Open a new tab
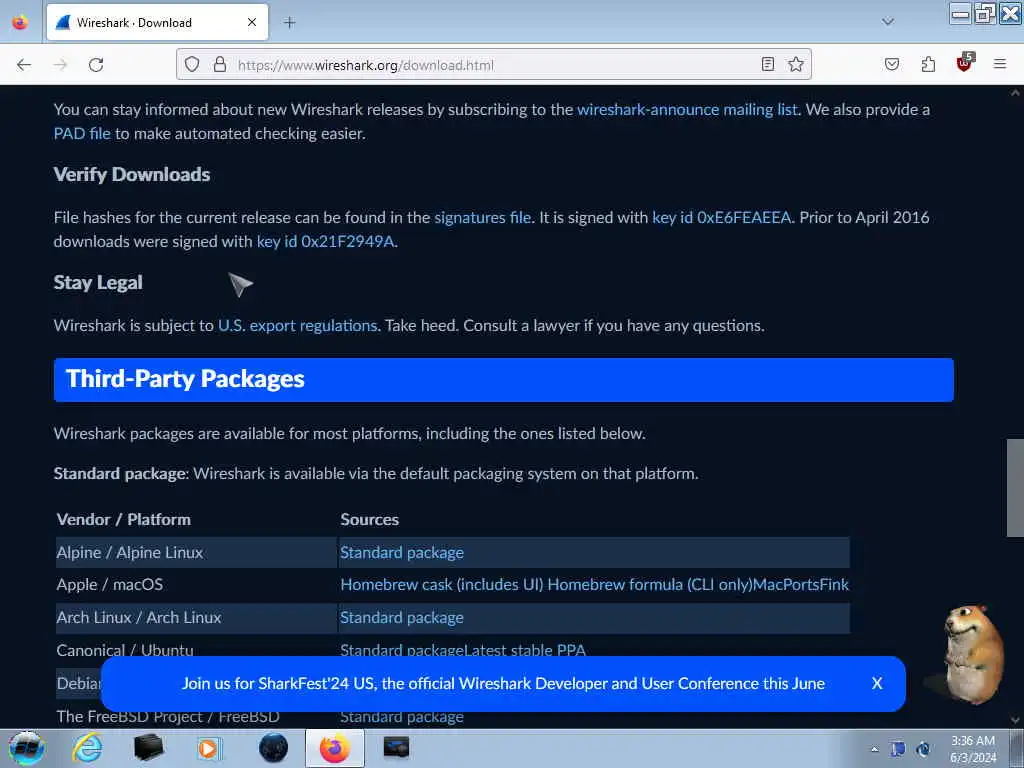1024x768 pixels. (289, 23)
